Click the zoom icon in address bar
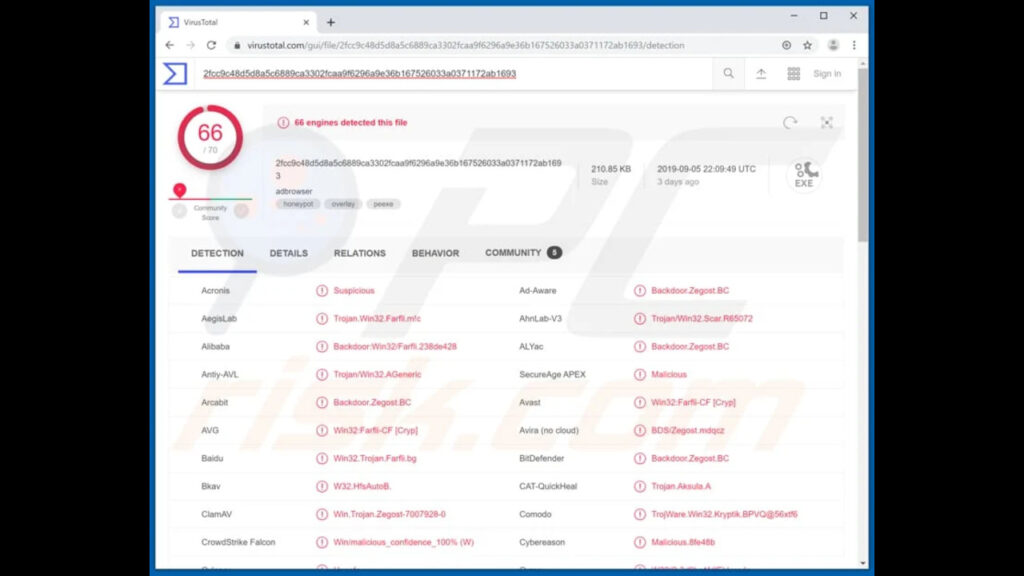The width and height of the screenshot is (1024, 576). click(786, 45)
